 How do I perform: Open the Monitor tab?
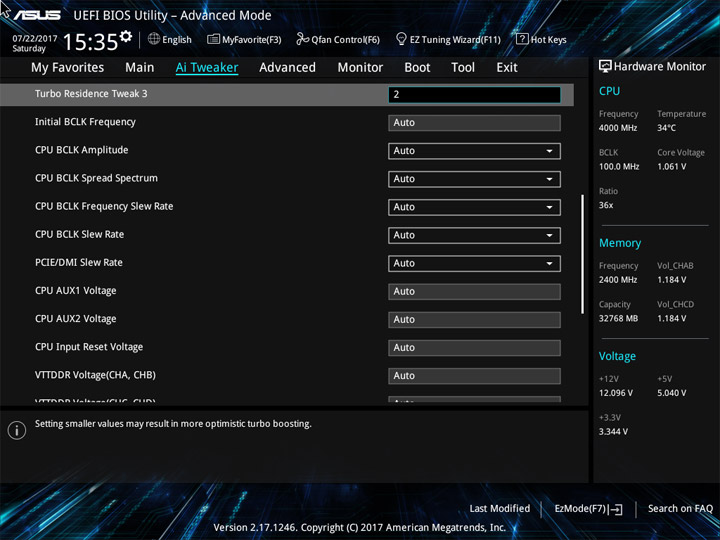tap(360, 68)
